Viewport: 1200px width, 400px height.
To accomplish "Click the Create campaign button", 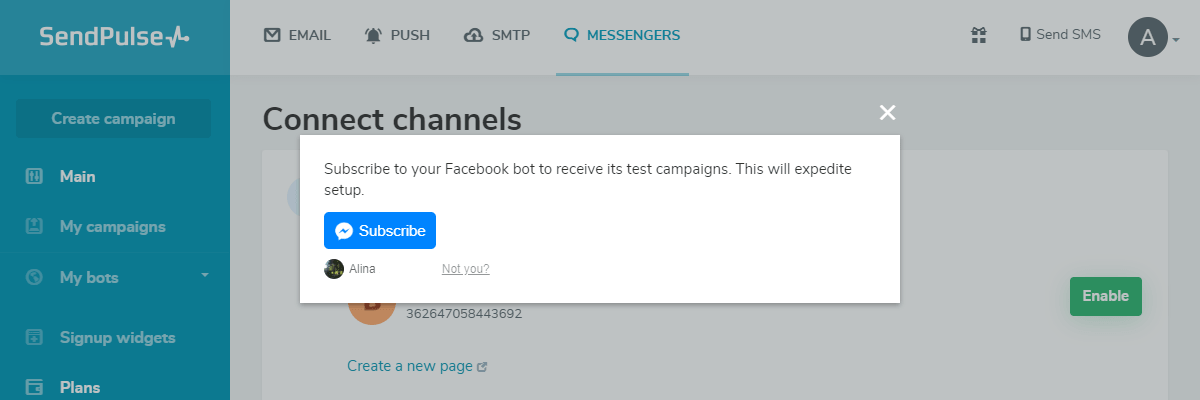I will click(113, 119).
